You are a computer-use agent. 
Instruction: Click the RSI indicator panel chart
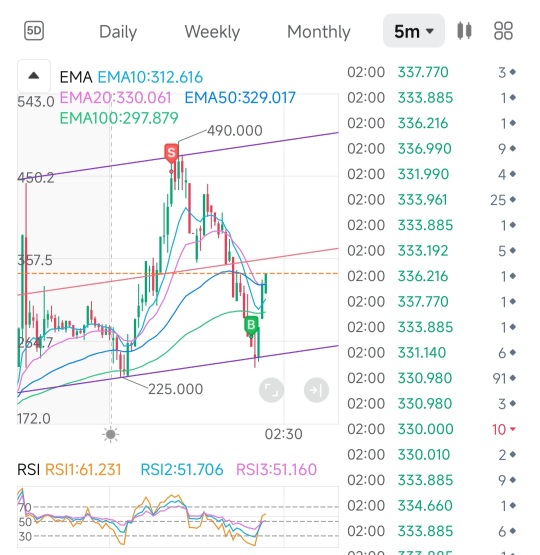(178, 517)
